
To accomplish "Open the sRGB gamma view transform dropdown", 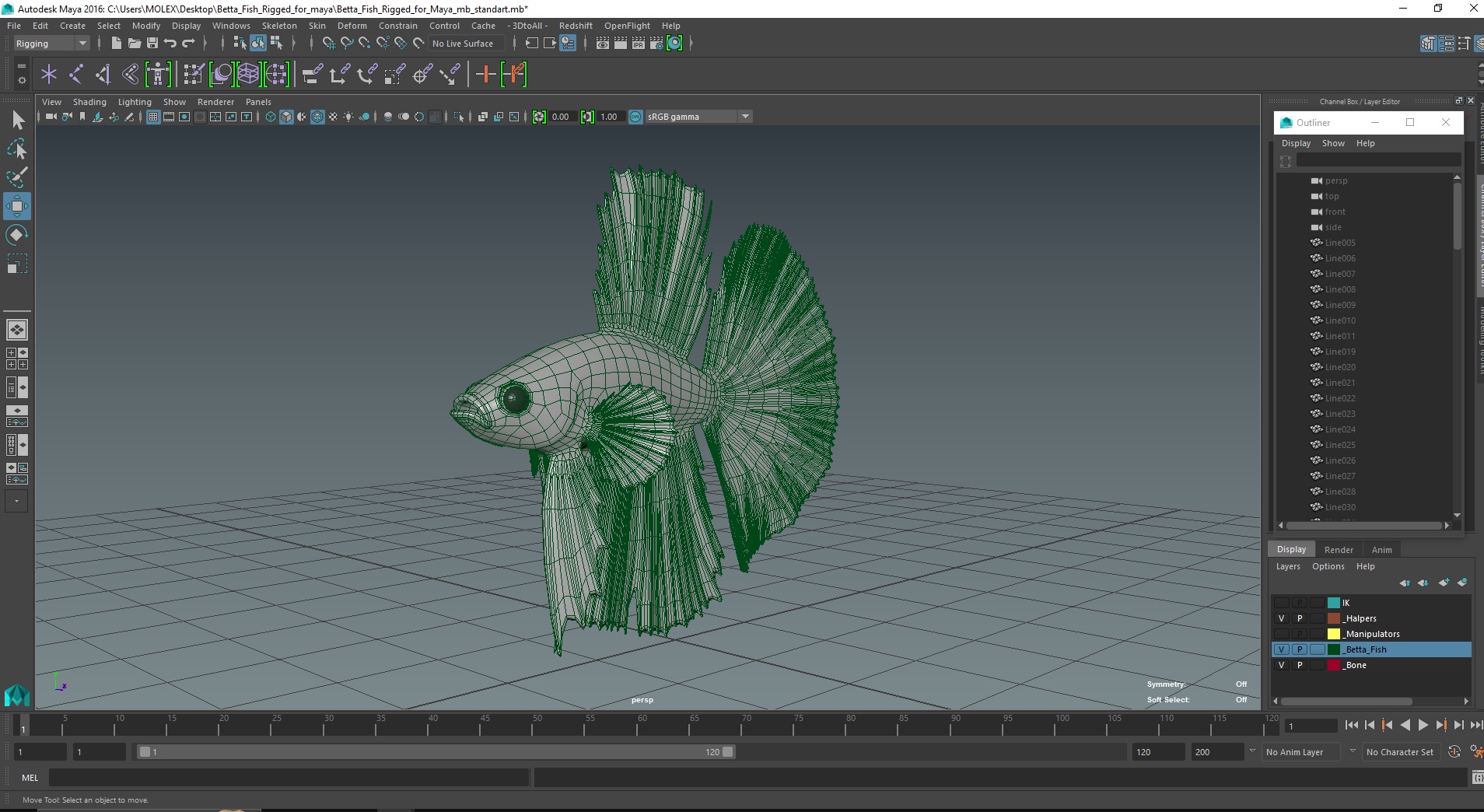I will (699, 117).
